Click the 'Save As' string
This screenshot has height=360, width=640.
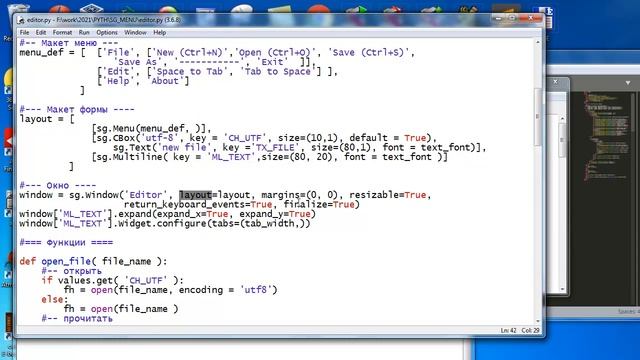click(138, 62)
